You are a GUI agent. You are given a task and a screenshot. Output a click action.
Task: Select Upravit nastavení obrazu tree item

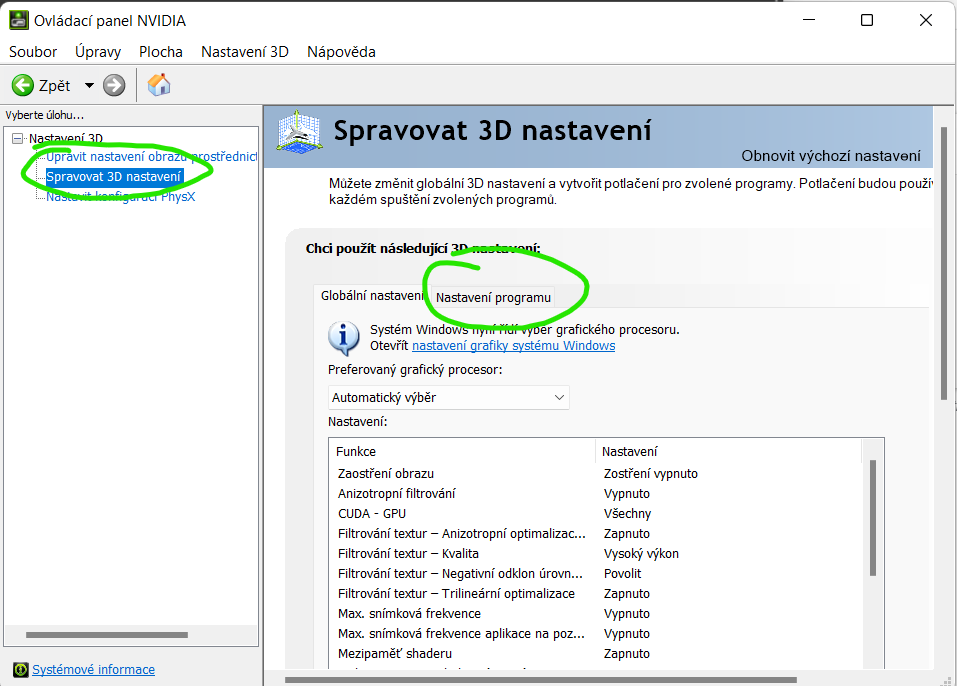click(151, 157)
